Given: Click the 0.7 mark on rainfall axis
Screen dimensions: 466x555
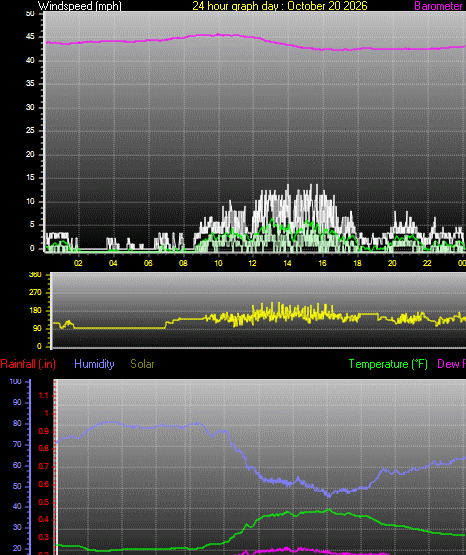Looking at the screenshot, I should [x=44, y=467].
